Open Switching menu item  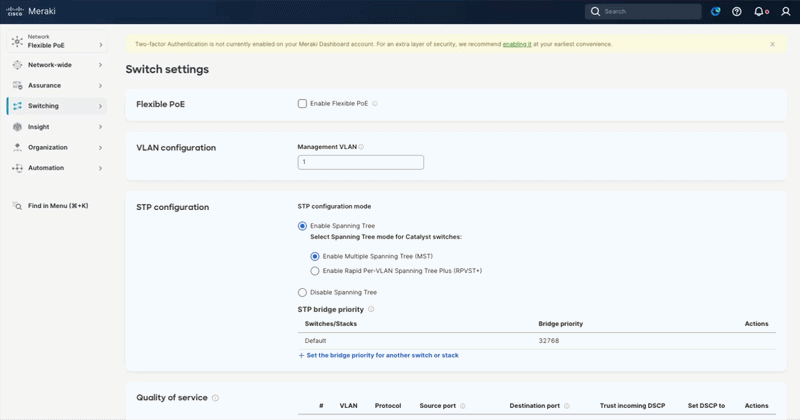tap(57, 106)
